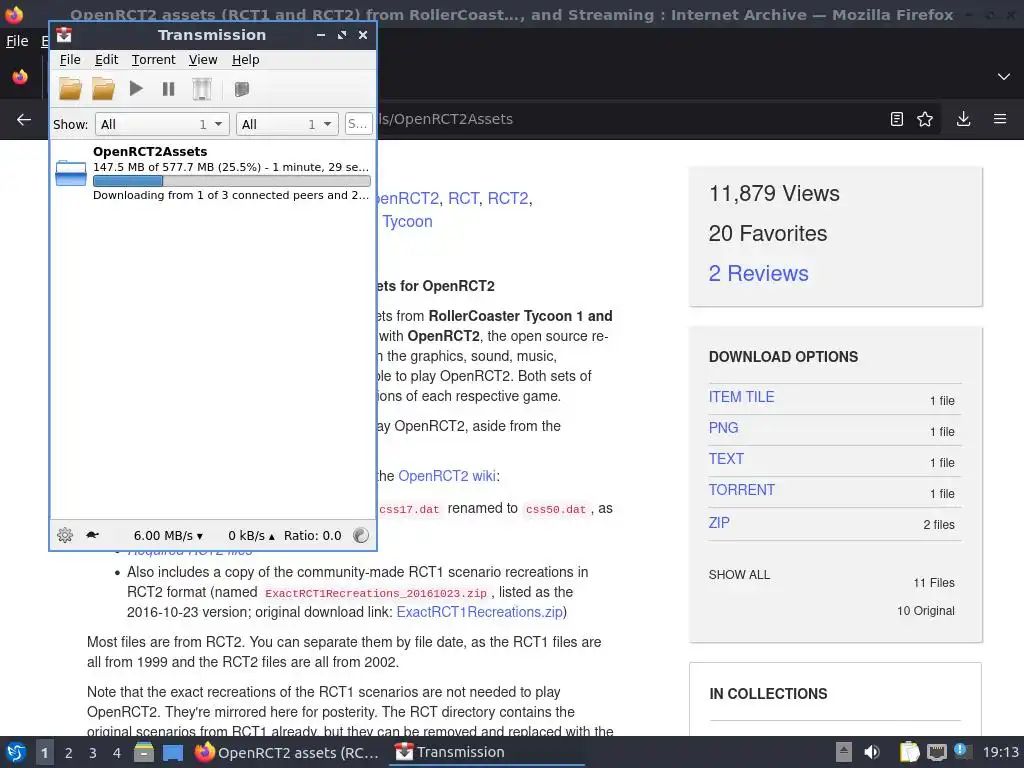Expand the ZIP download option
Image resolution: width=1024 pixels, height=768 pixels.
coord(719,522)
